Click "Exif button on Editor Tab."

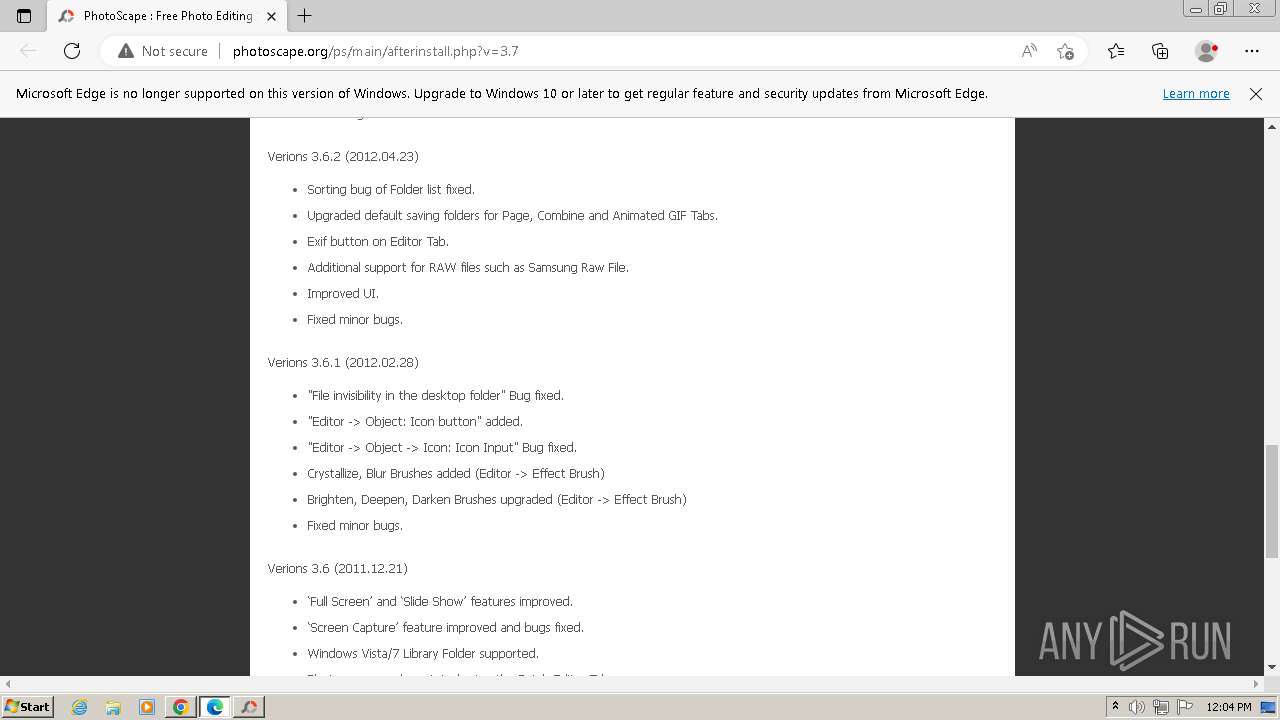[x=378, y=241]
